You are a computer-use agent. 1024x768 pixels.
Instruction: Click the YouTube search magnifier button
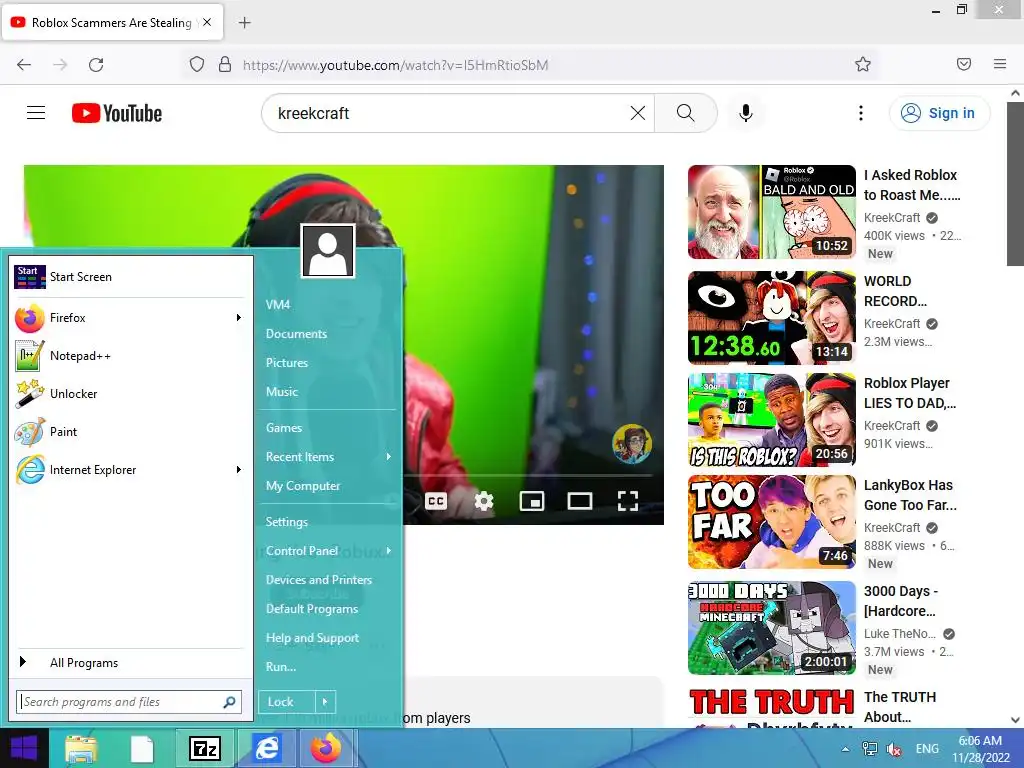685,113
